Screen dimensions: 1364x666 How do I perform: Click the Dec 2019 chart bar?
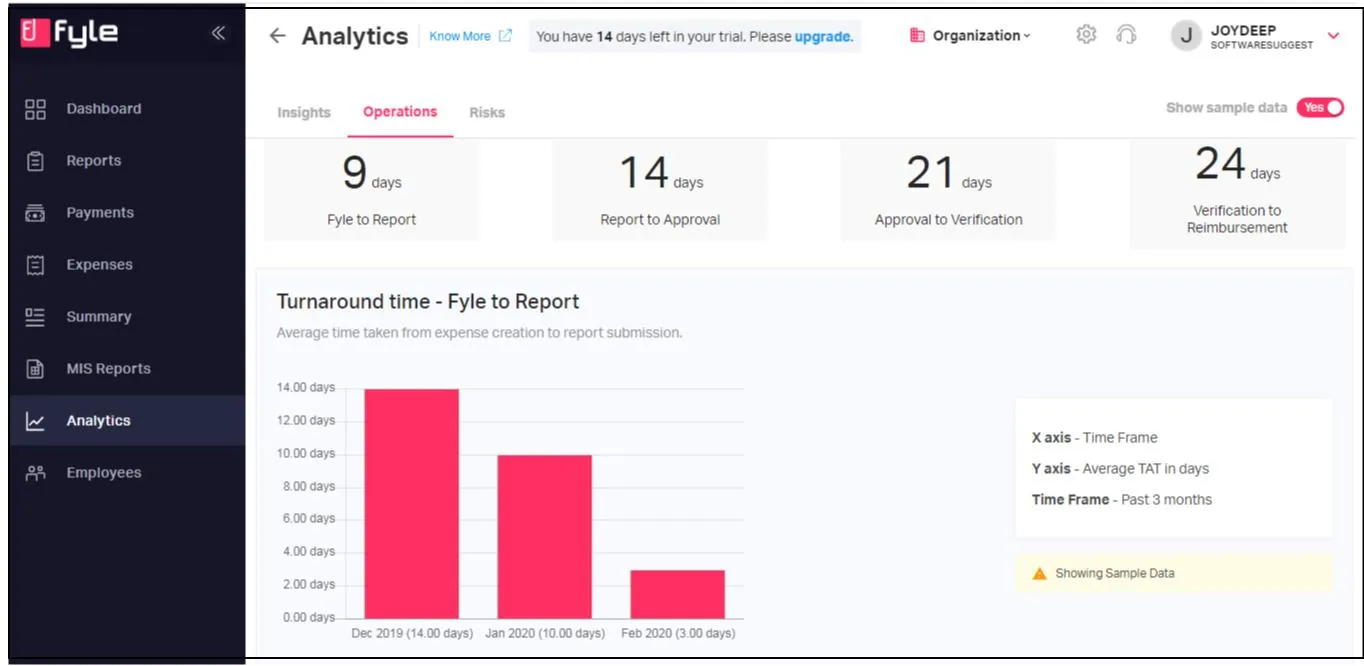click(x=411, y=503)
